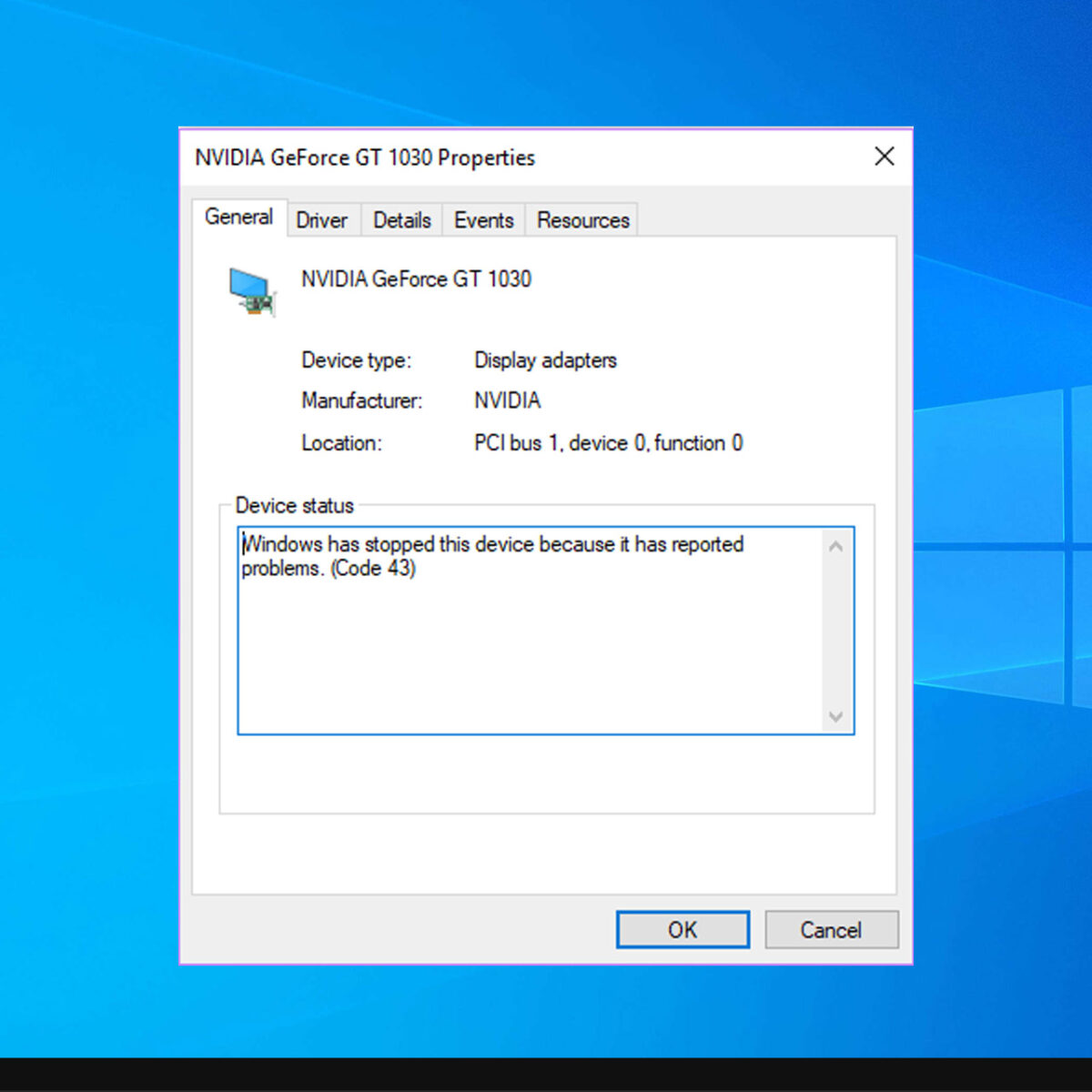Show the Resources tab
The width and height of the screenshot is (1092, 1092).
(583, 220)
